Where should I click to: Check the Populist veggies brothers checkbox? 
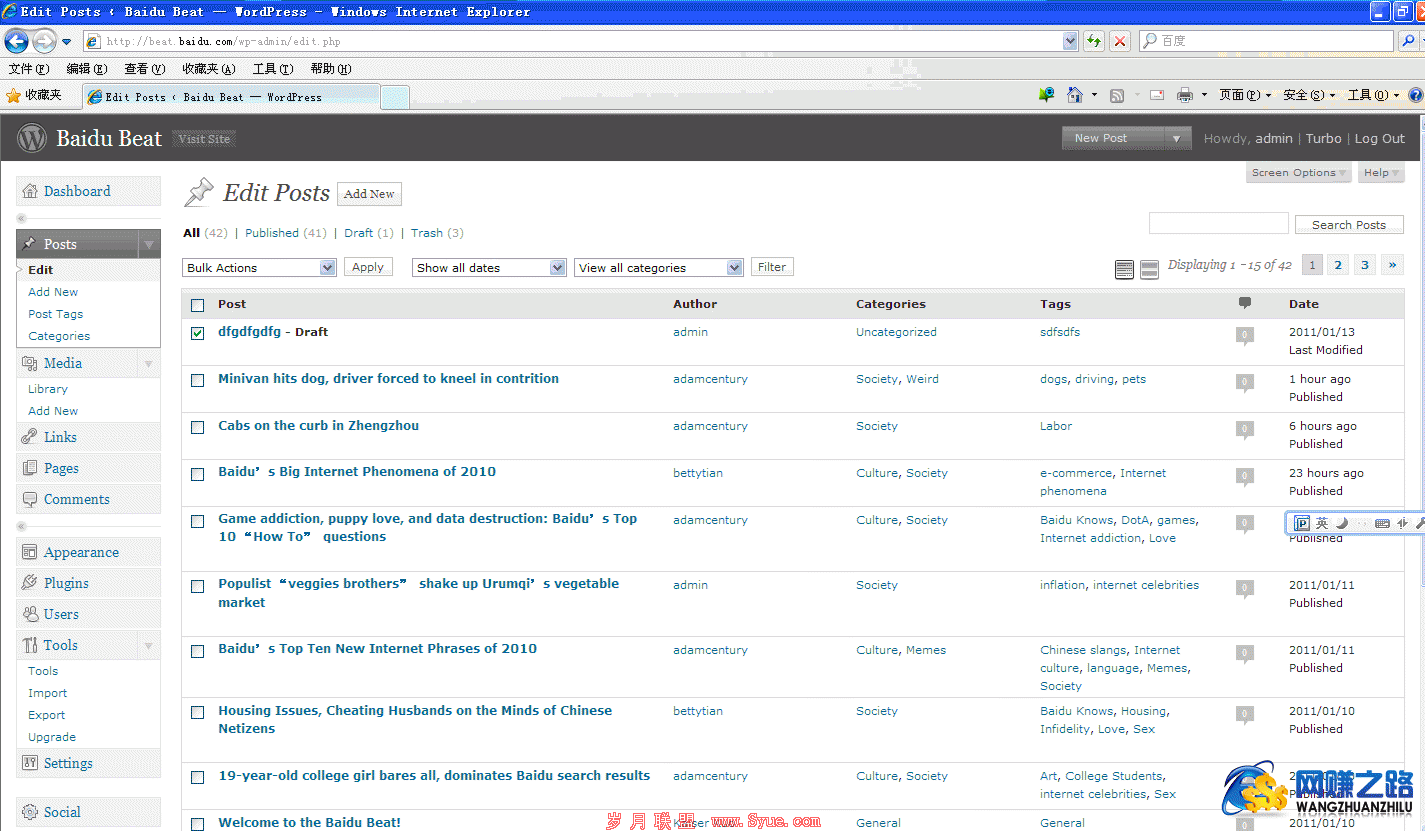point(197,586)
